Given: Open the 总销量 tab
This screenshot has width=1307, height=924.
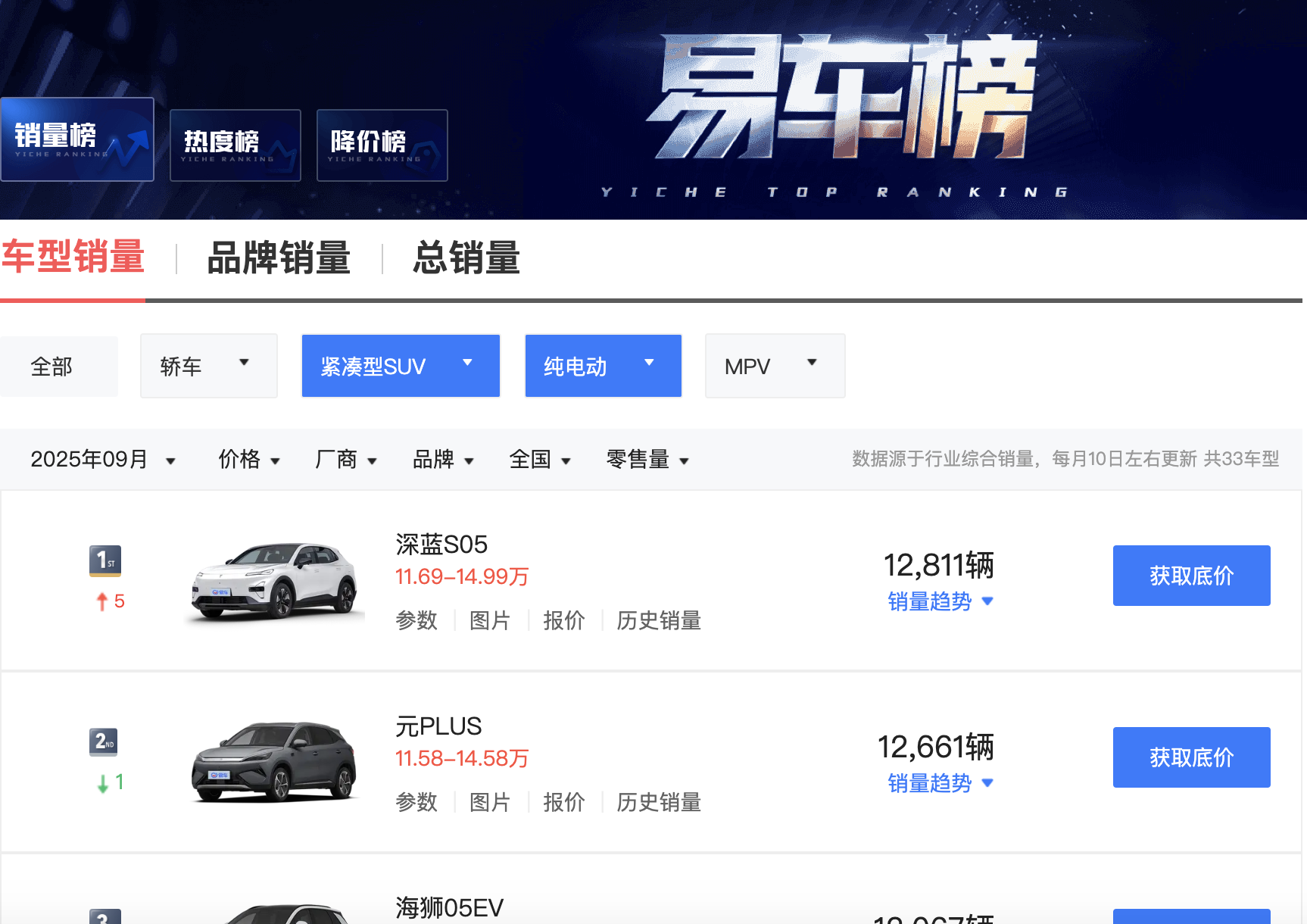Looking at the screenshot, I should (465, 258).
